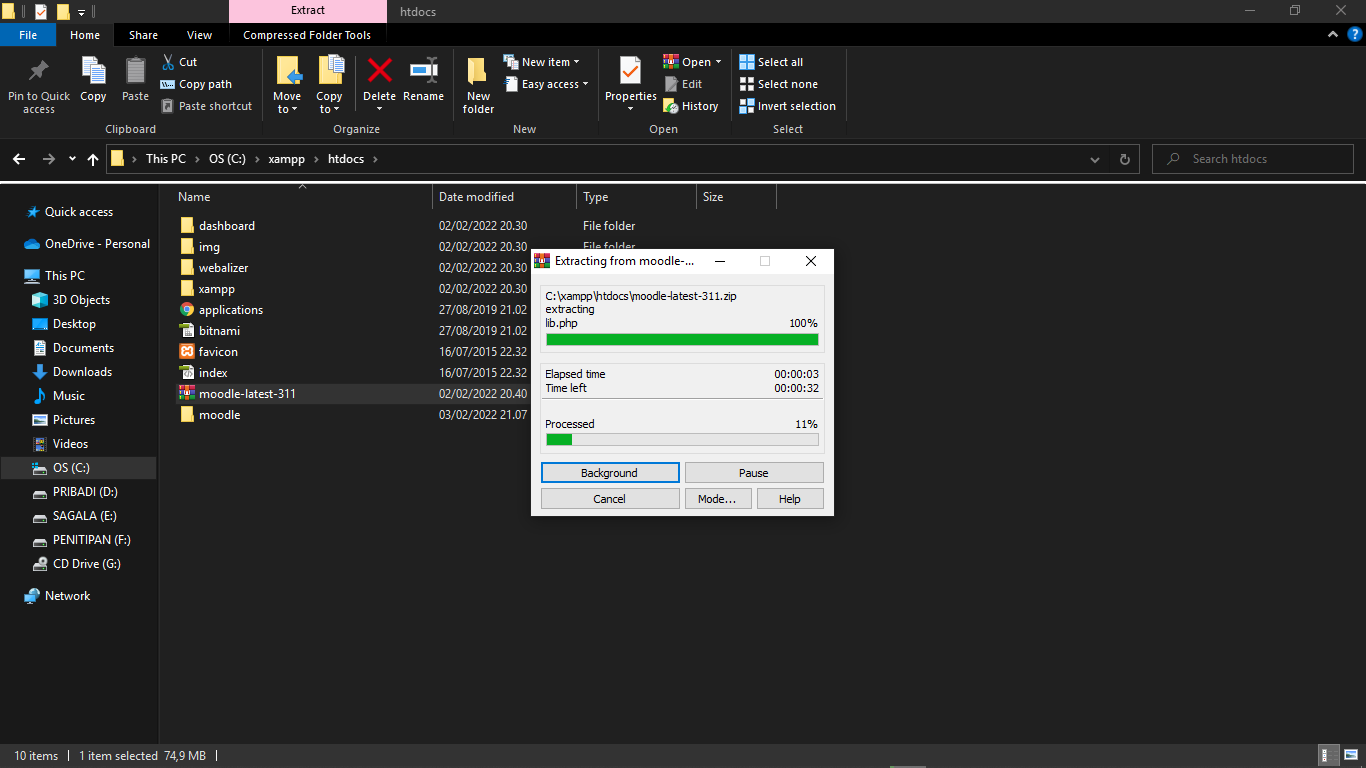Click the Properties icon
The width and height of the screenshot is (1366, 768).
click(630, 71)
